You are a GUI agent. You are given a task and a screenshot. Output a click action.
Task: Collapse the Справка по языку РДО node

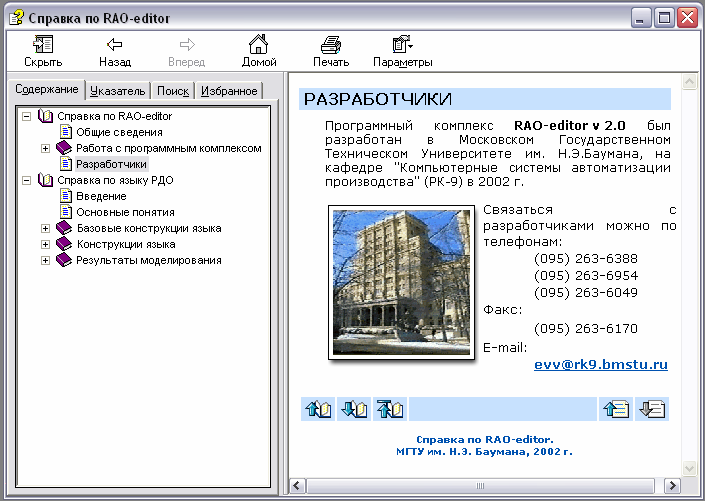pyautogui.click(x=27, y=180)
